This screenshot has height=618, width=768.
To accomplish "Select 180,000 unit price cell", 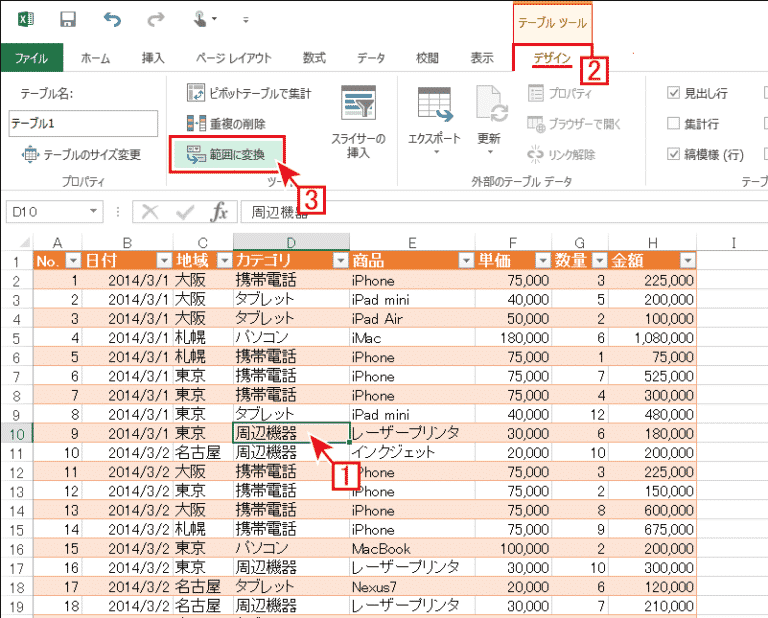I will (x=513, y=338).
